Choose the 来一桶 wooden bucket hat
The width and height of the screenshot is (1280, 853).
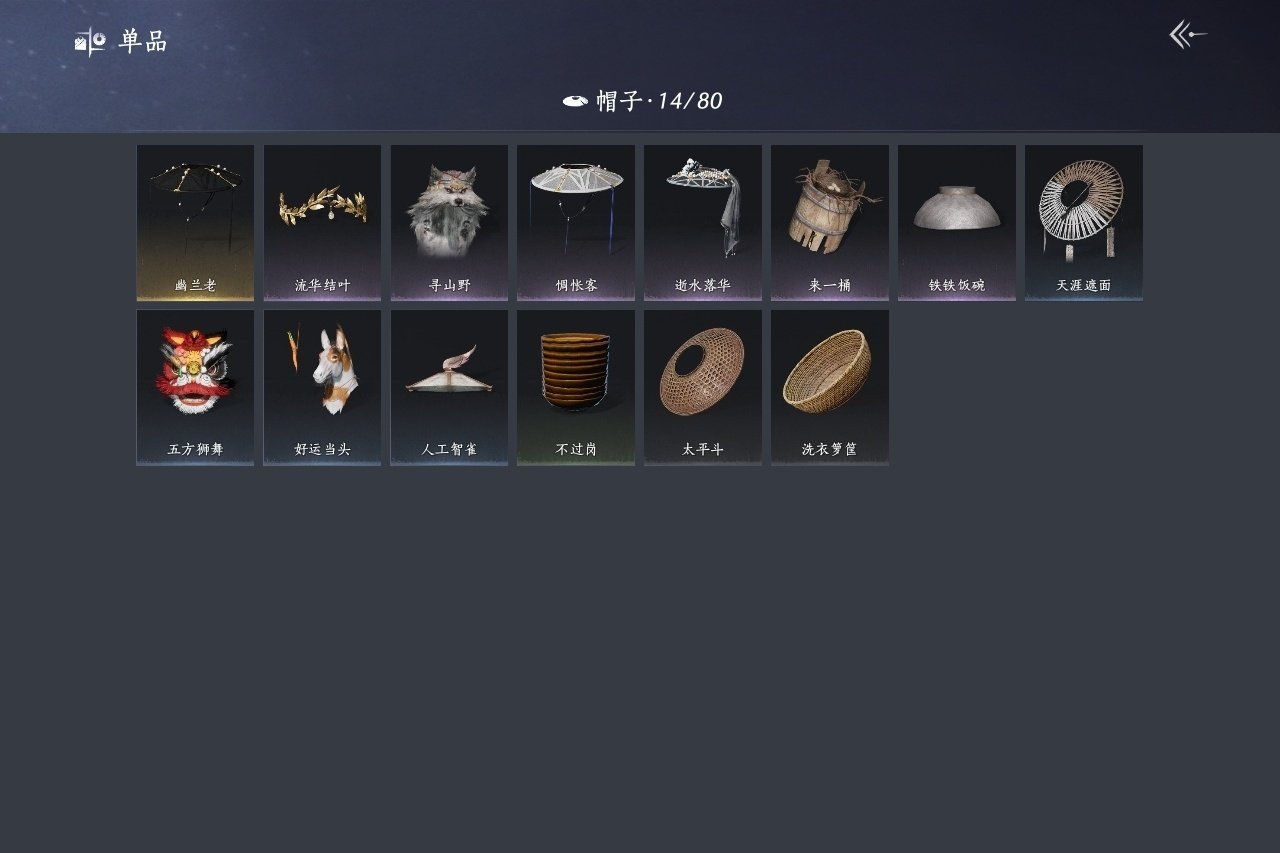click(x=830, y=223)
